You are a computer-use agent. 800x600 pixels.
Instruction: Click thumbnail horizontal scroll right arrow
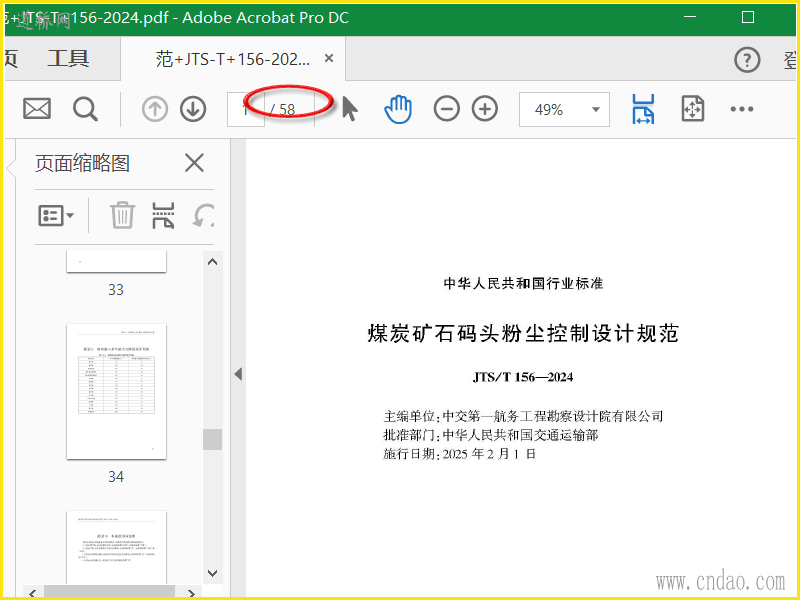(x=191, y=593)
